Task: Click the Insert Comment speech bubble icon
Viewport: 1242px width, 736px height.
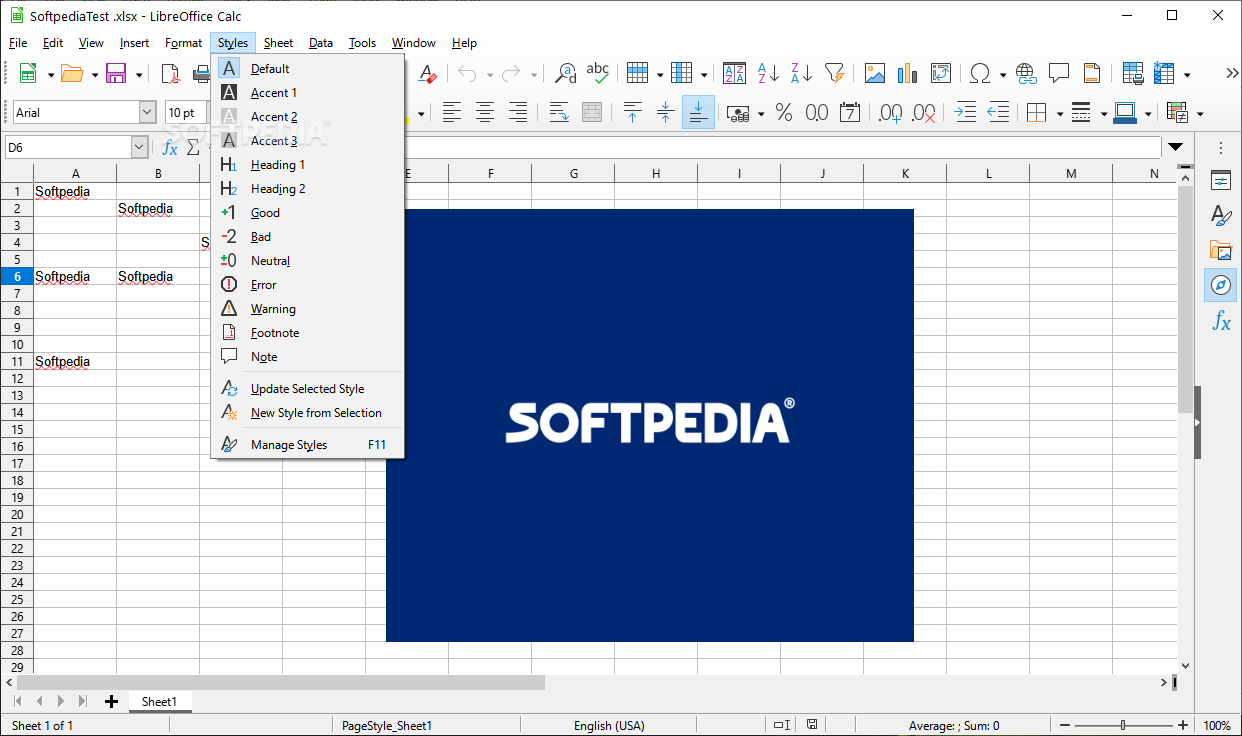Action: point(1059,73)
